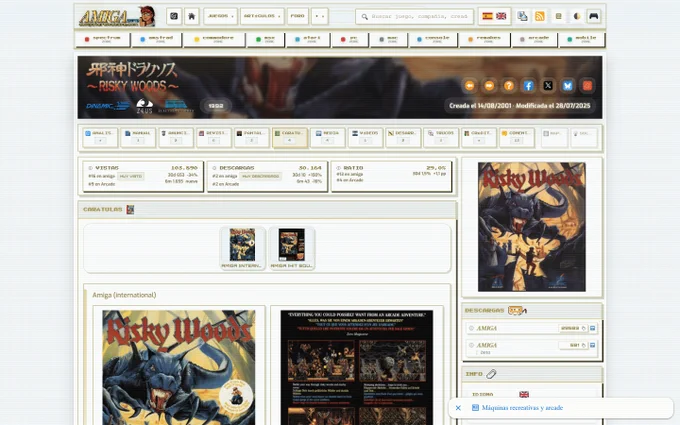Viewport: 680px width, 425px height.
Task: Open the mobile platform tab
Action: click(582, 39)
